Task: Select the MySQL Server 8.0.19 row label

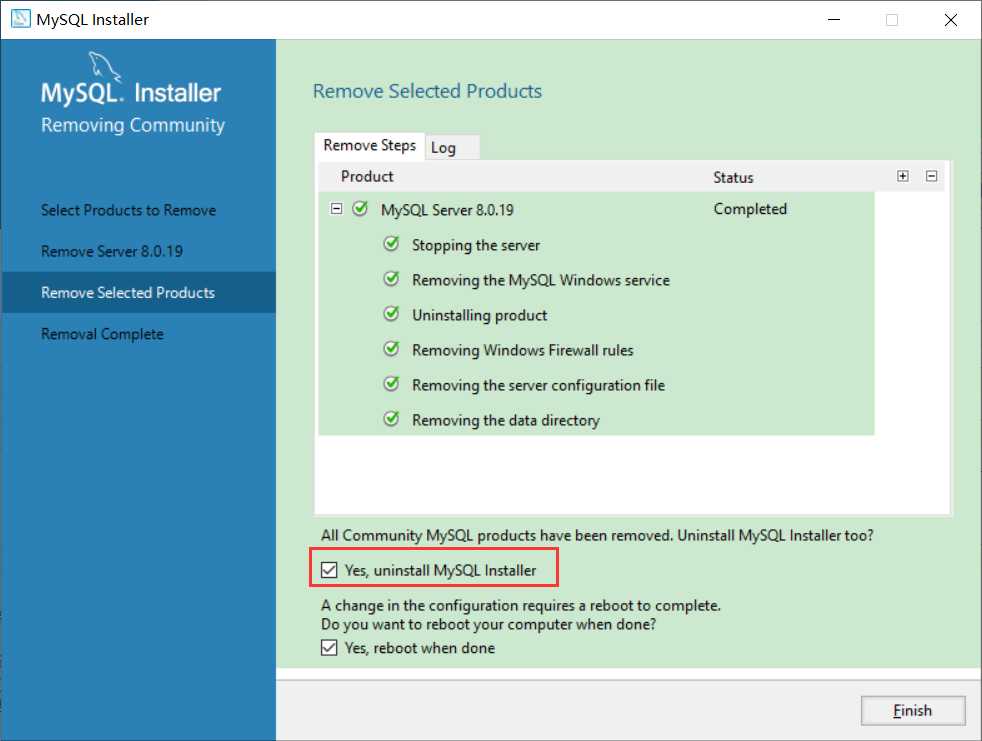Action: [447, 210]
